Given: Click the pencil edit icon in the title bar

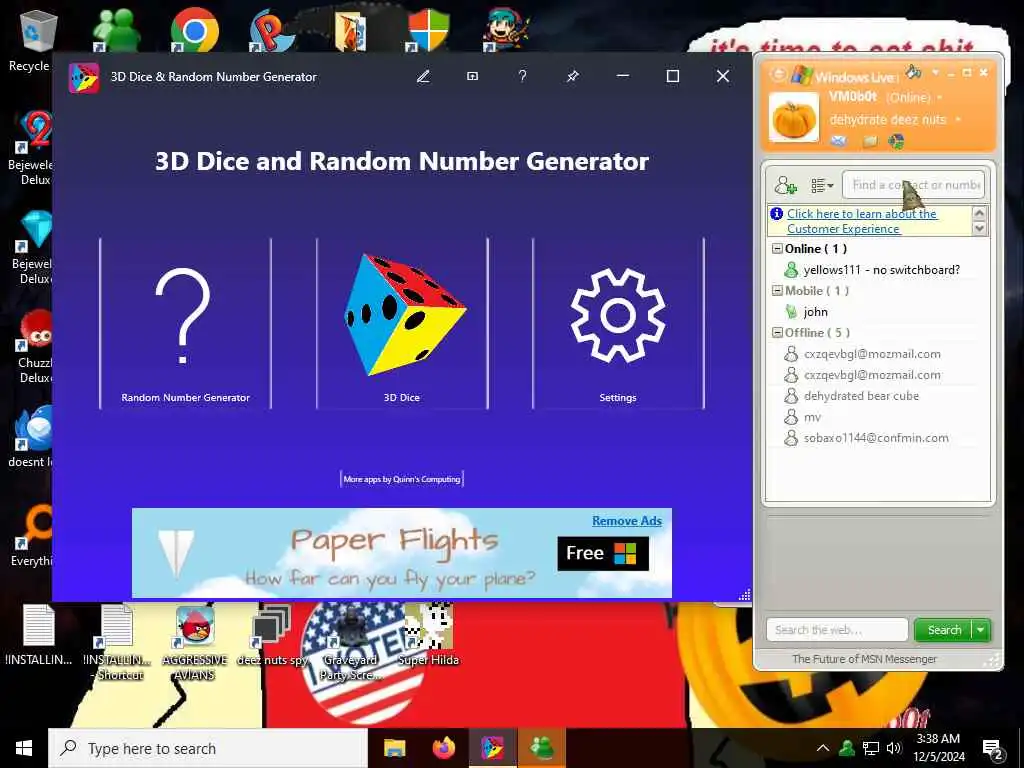Looking at the screenshot, I should pos(423,76).
